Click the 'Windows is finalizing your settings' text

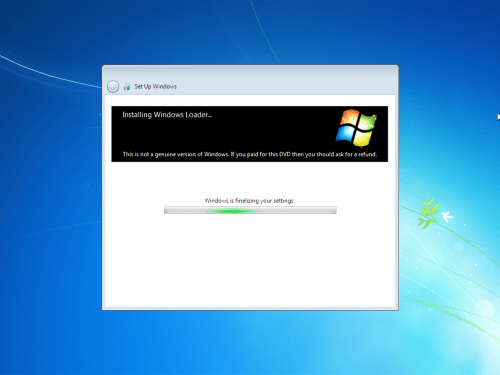click(249, 201)
